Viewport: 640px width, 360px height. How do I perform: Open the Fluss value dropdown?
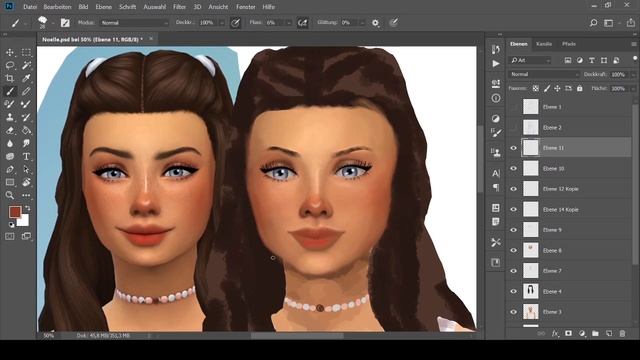click(289, 23)
